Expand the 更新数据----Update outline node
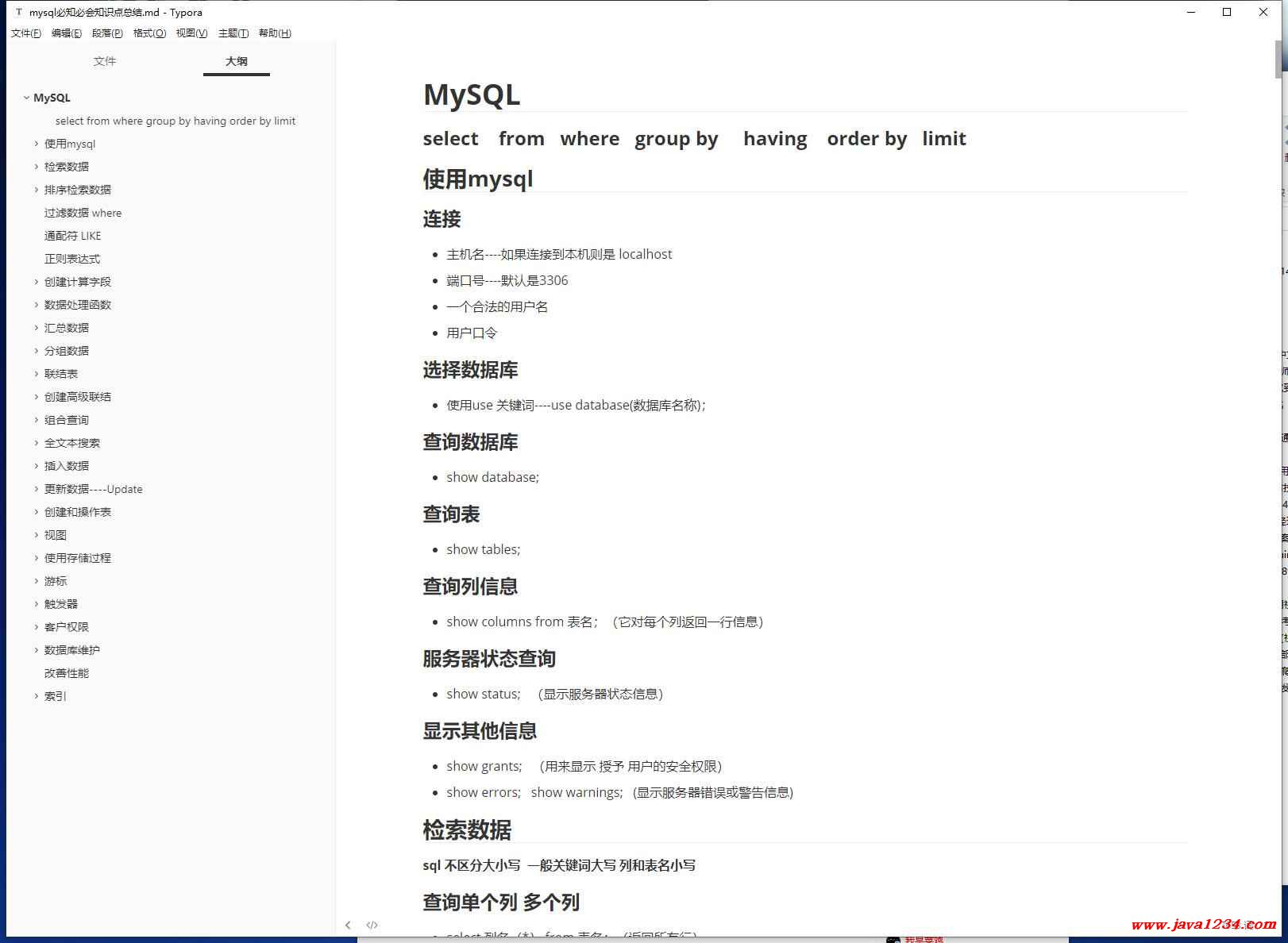 [x=37, y=489]
